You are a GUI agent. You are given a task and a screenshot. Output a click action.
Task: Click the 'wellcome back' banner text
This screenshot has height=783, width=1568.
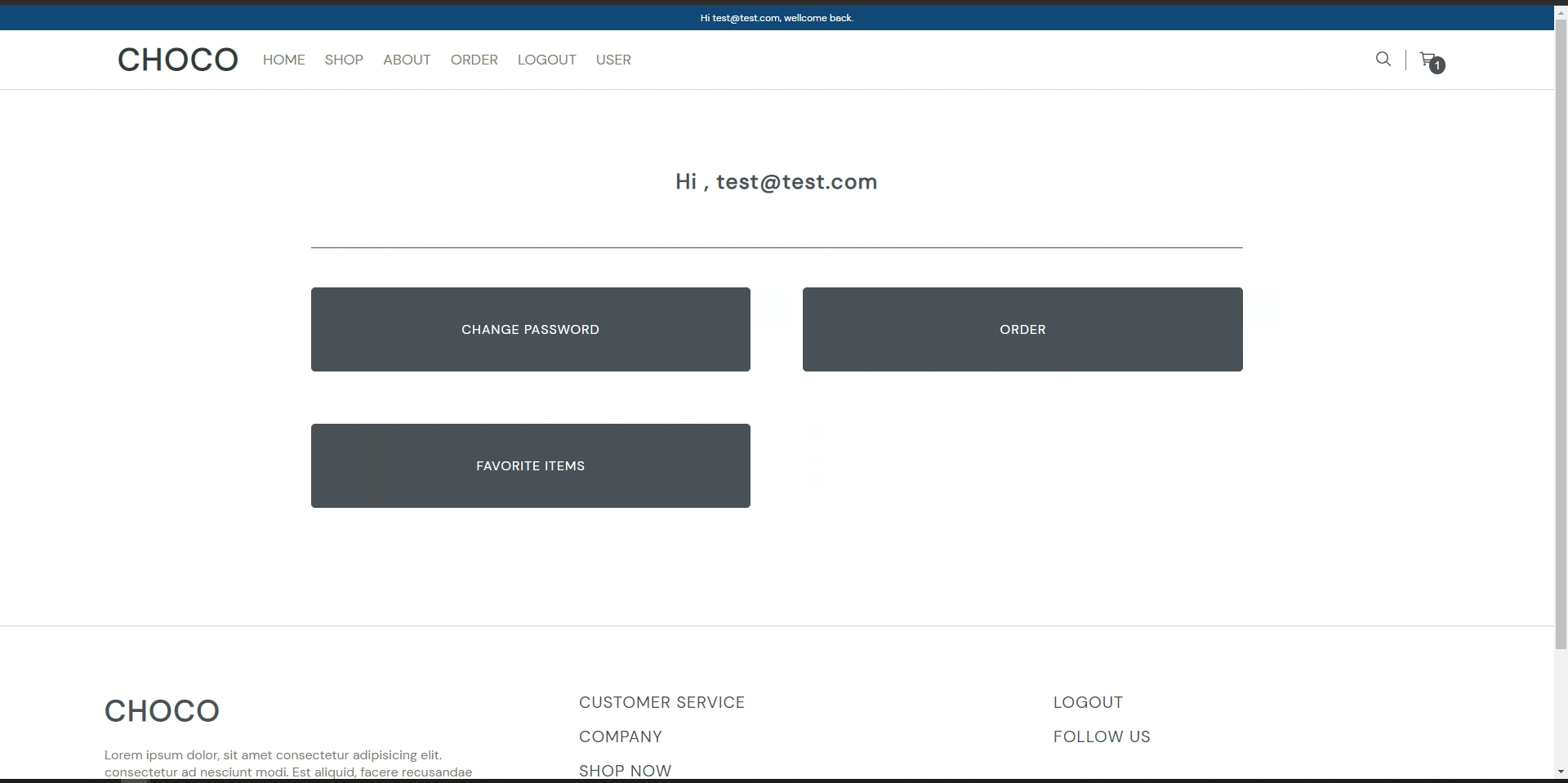coord(777,18)
